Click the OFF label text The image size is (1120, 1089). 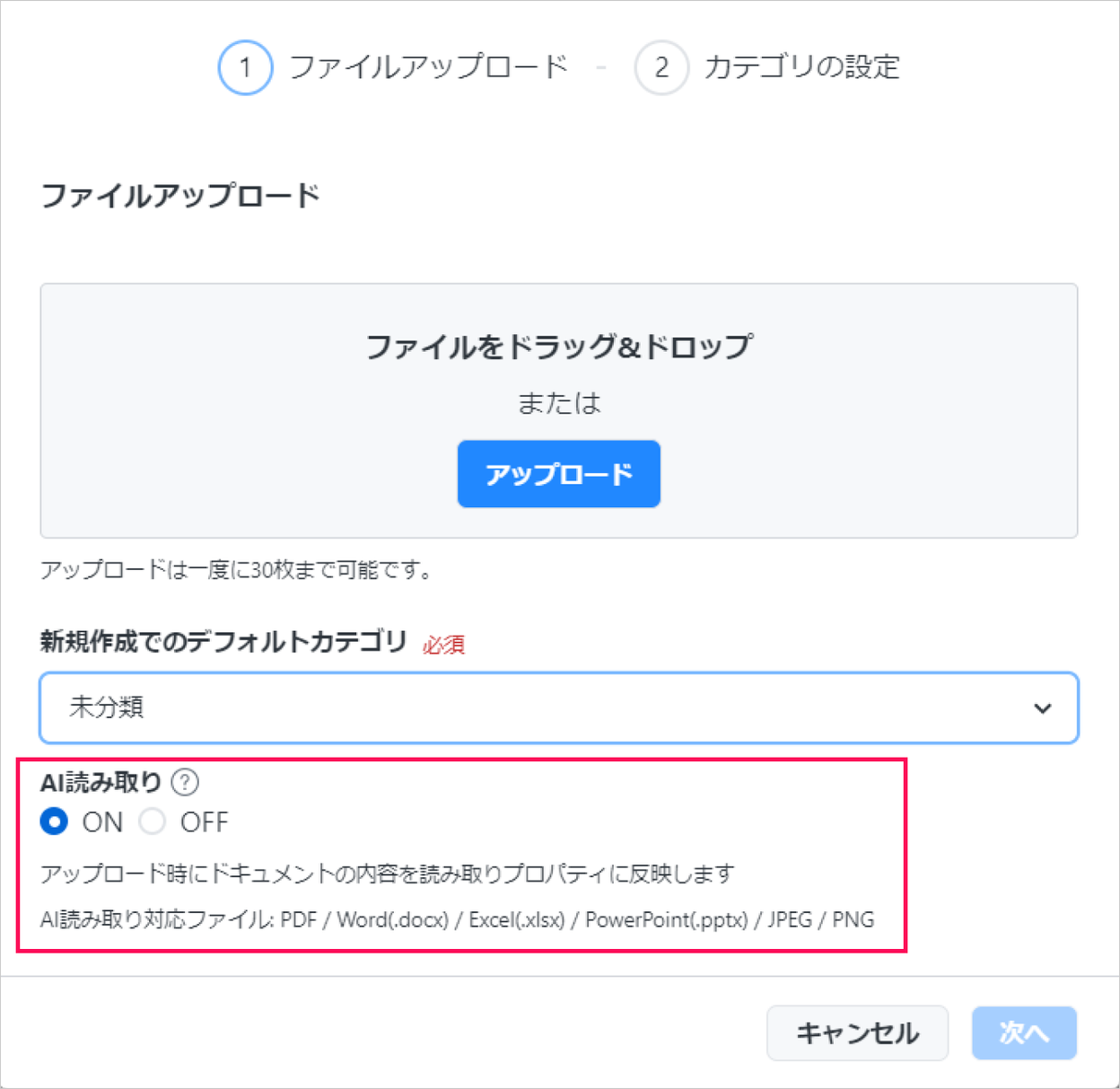(204, 822)
